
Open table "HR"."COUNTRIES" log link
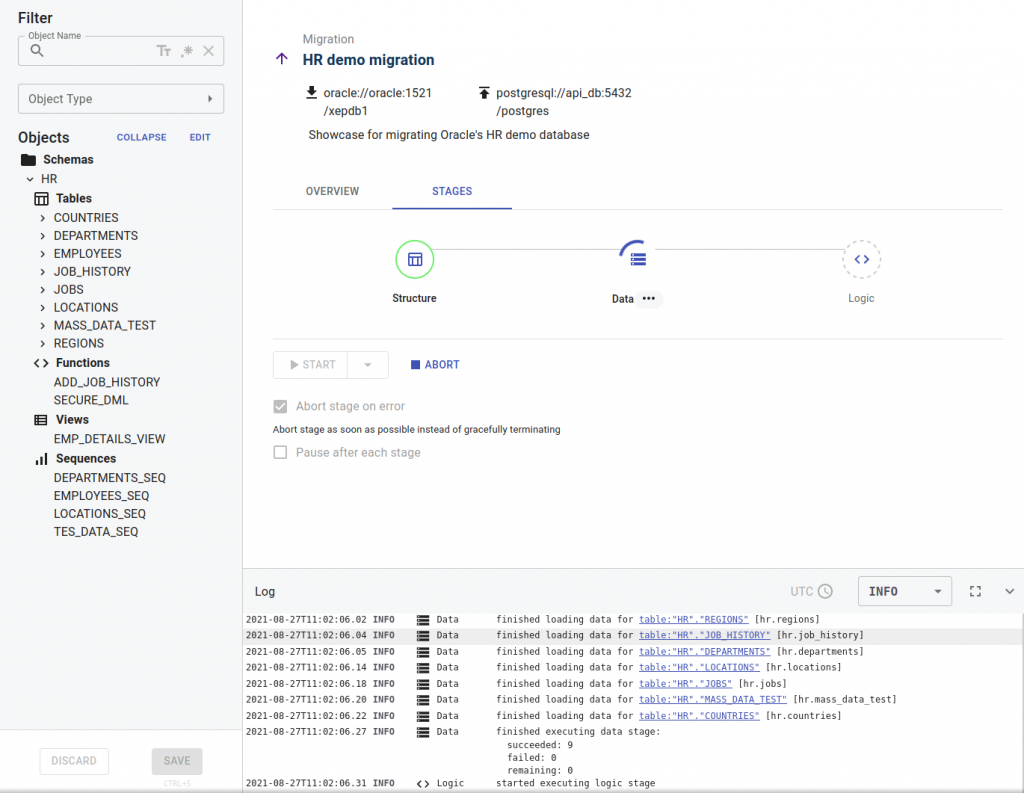(x=699, y=716)
